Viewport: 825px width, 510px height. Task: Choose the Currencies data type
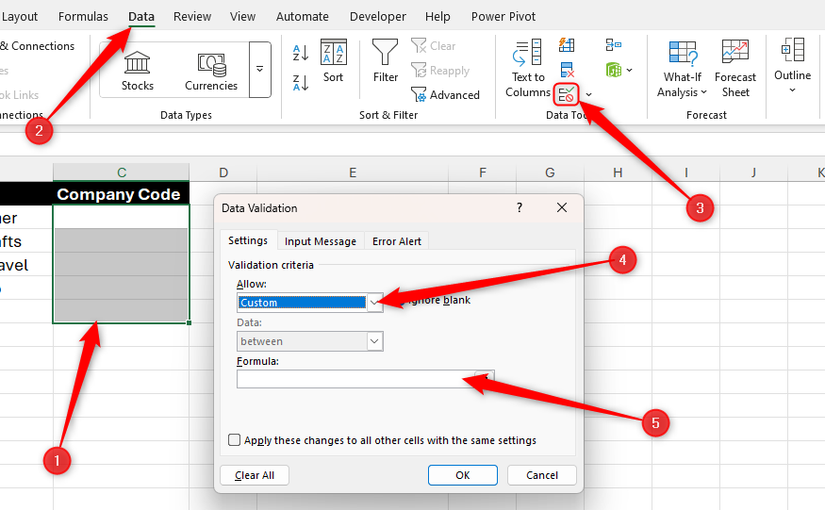pos(211,69)
